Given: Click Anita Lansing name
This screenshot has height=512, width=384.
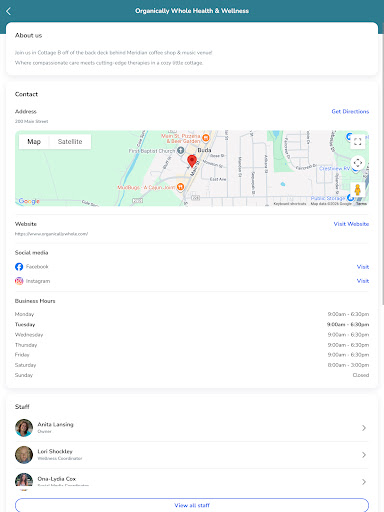Looking at the screenshot, I should pyautogui.click(x=55, y=424).
